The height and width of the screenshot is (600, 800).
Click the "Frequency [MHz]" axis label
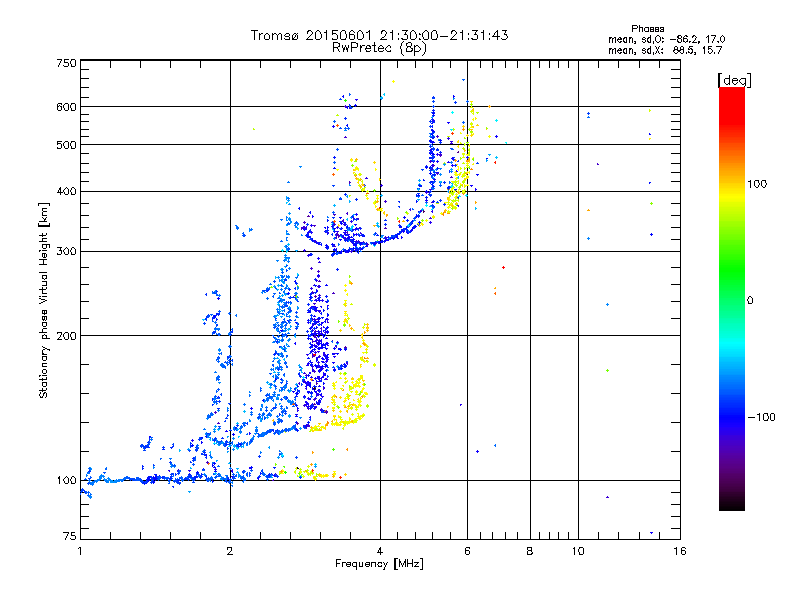[x=379, y=564]
